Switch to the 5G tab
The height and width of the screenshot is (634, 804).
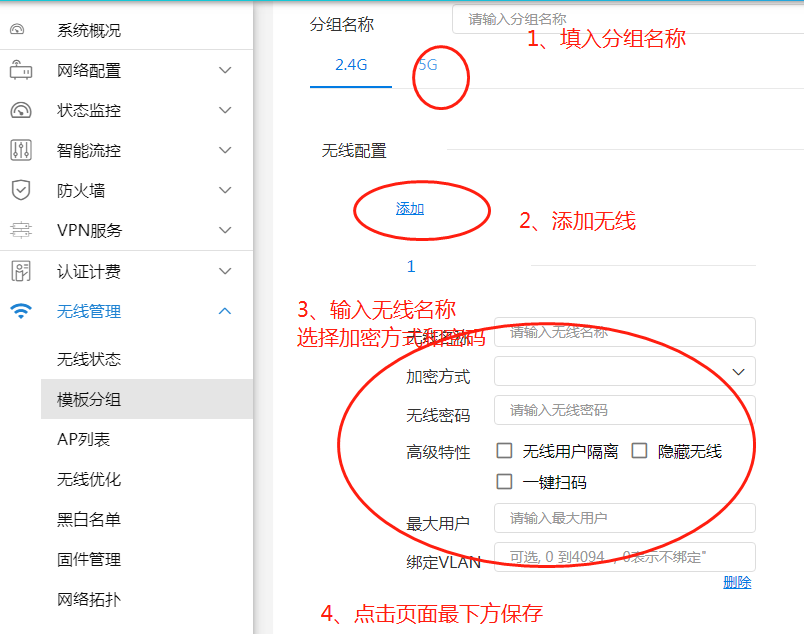tap(428, 65)
